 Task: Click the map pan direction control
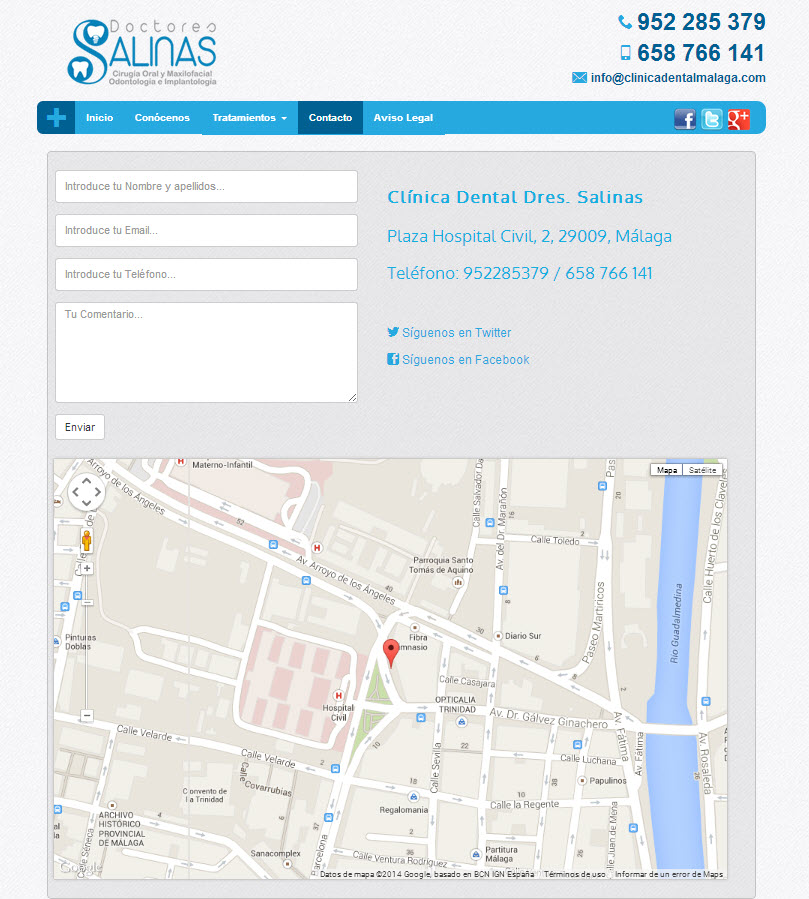(x=87, y=491)
